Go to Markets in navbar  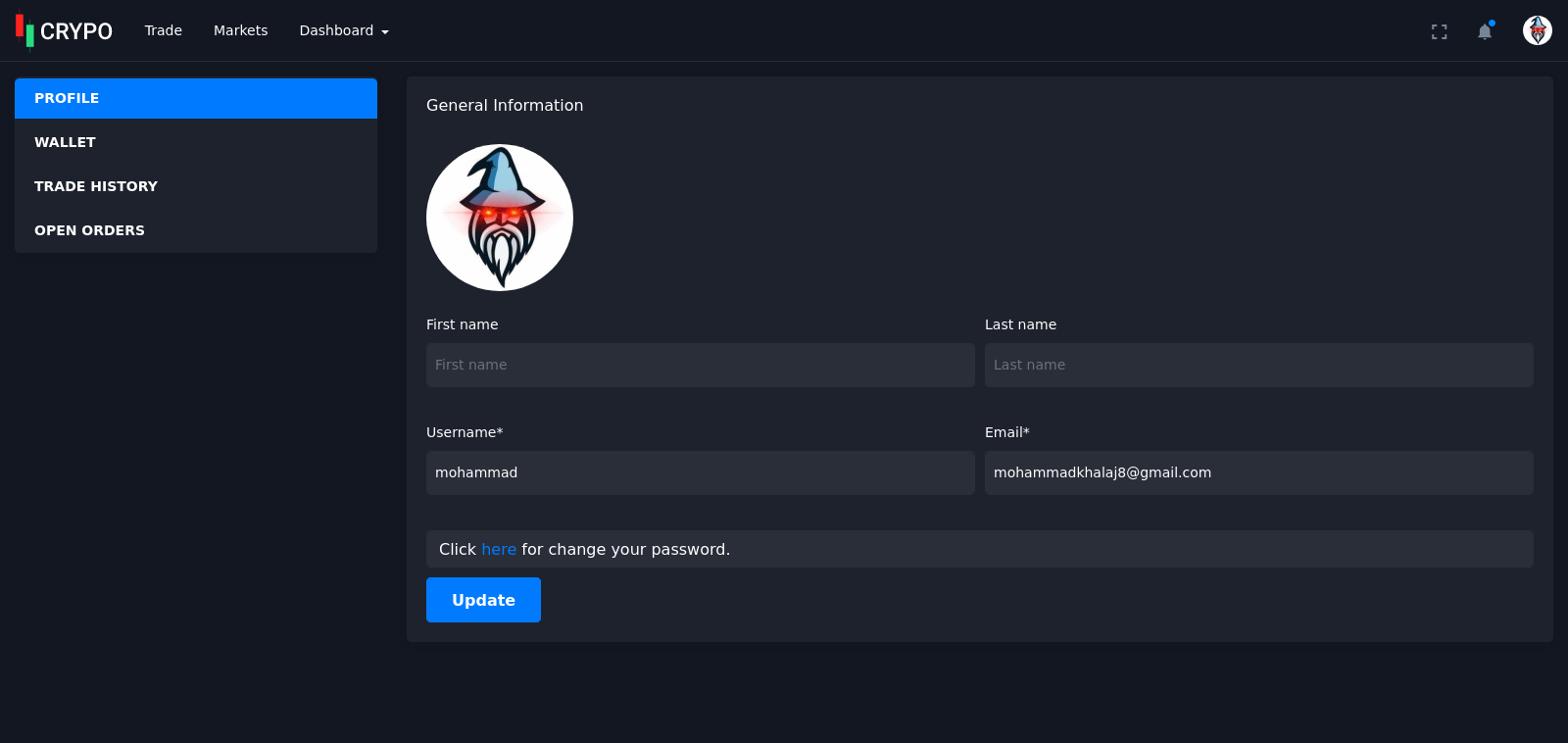click(x=240, y=30)
